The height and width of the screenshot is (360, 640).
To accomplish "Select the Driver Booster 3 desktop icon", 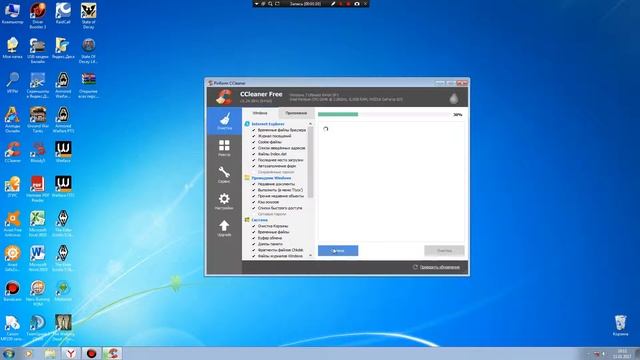I will click(x=38, y=16).
